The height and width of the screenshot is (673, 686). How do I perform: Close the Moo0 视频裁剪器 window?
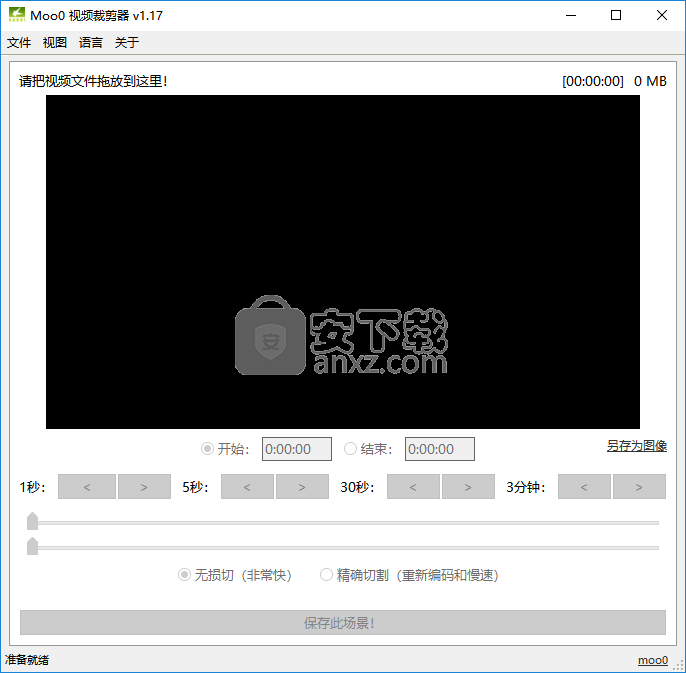point(662,15)
